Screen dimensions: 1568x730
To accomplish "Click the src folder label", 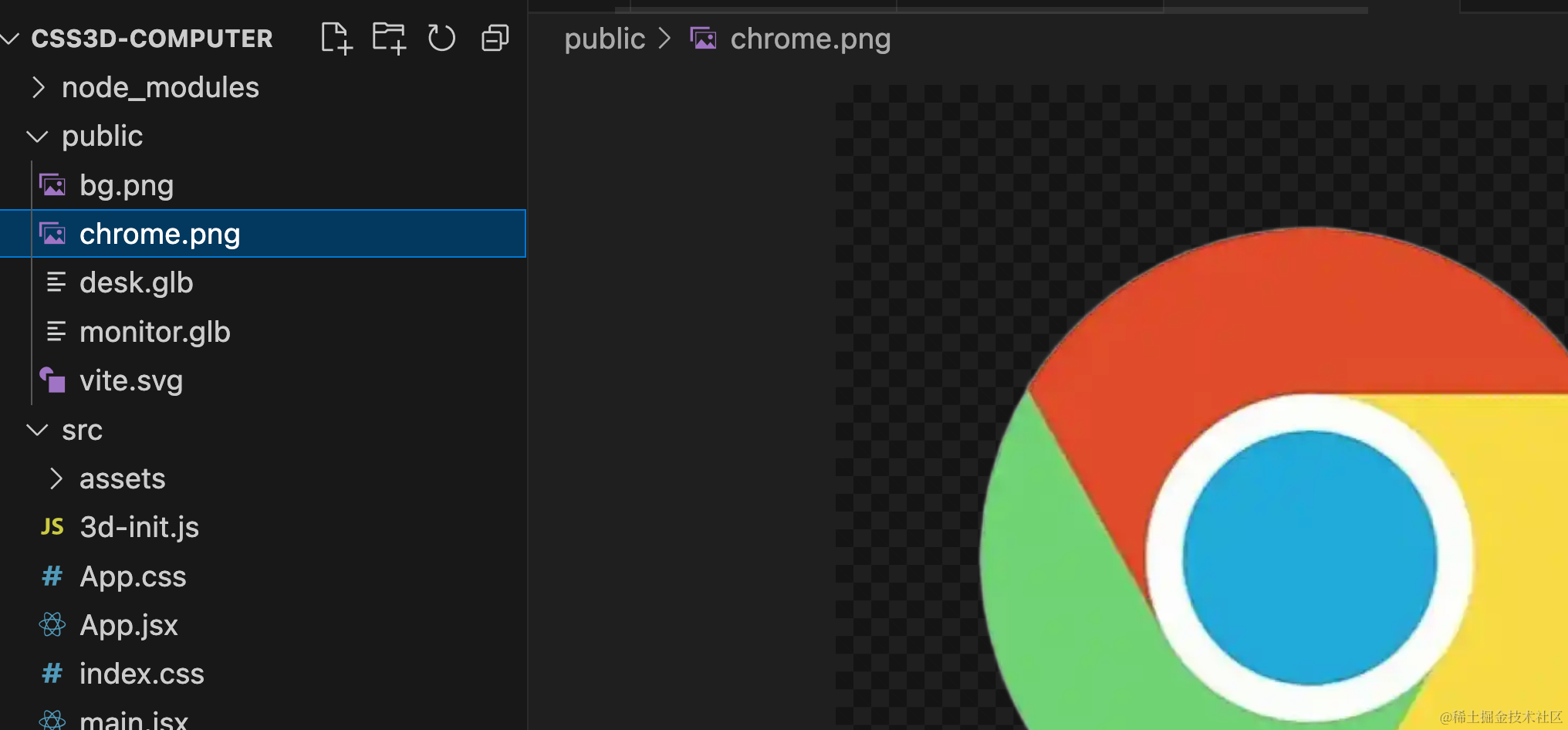I will click(82, 430).
